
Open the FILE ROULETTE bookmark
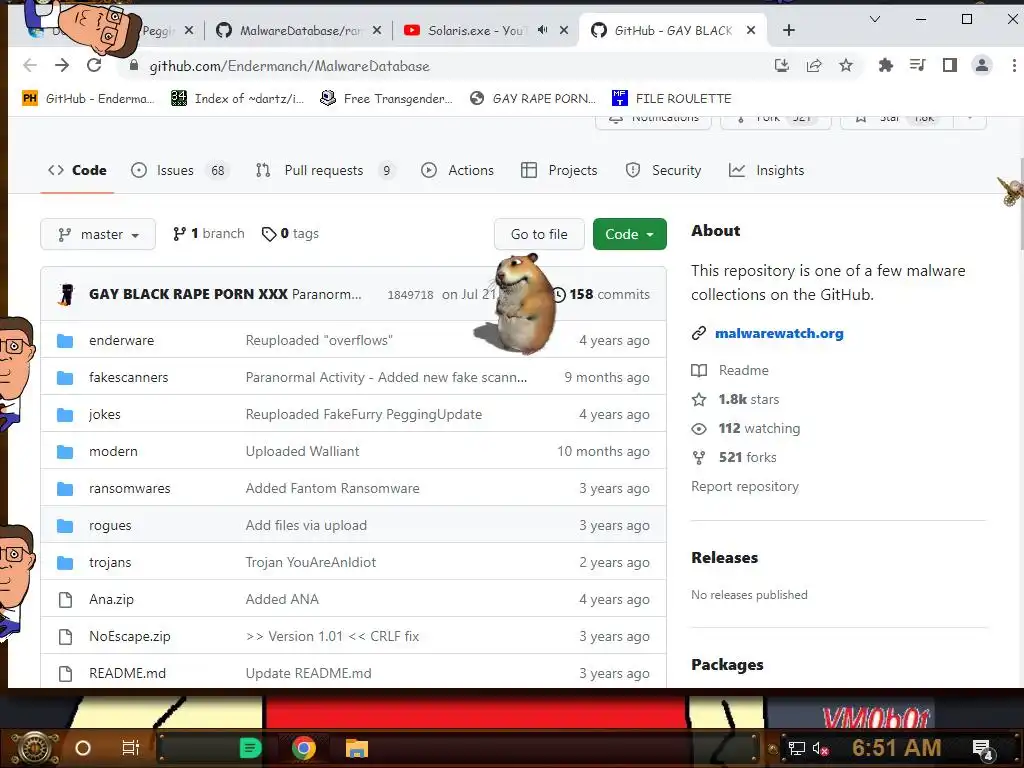(x=672, y=99)
